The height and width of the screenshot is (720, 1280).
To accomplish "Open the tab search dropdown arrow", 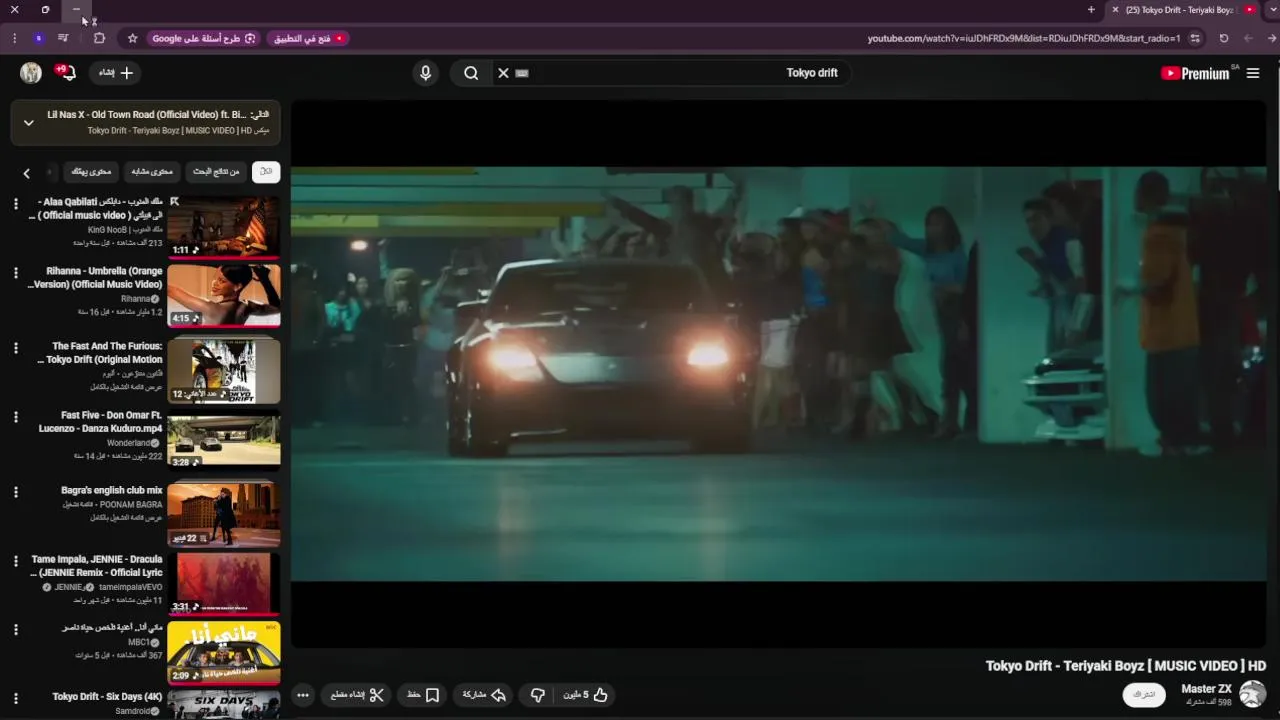I will click(x=1272, y=10).
